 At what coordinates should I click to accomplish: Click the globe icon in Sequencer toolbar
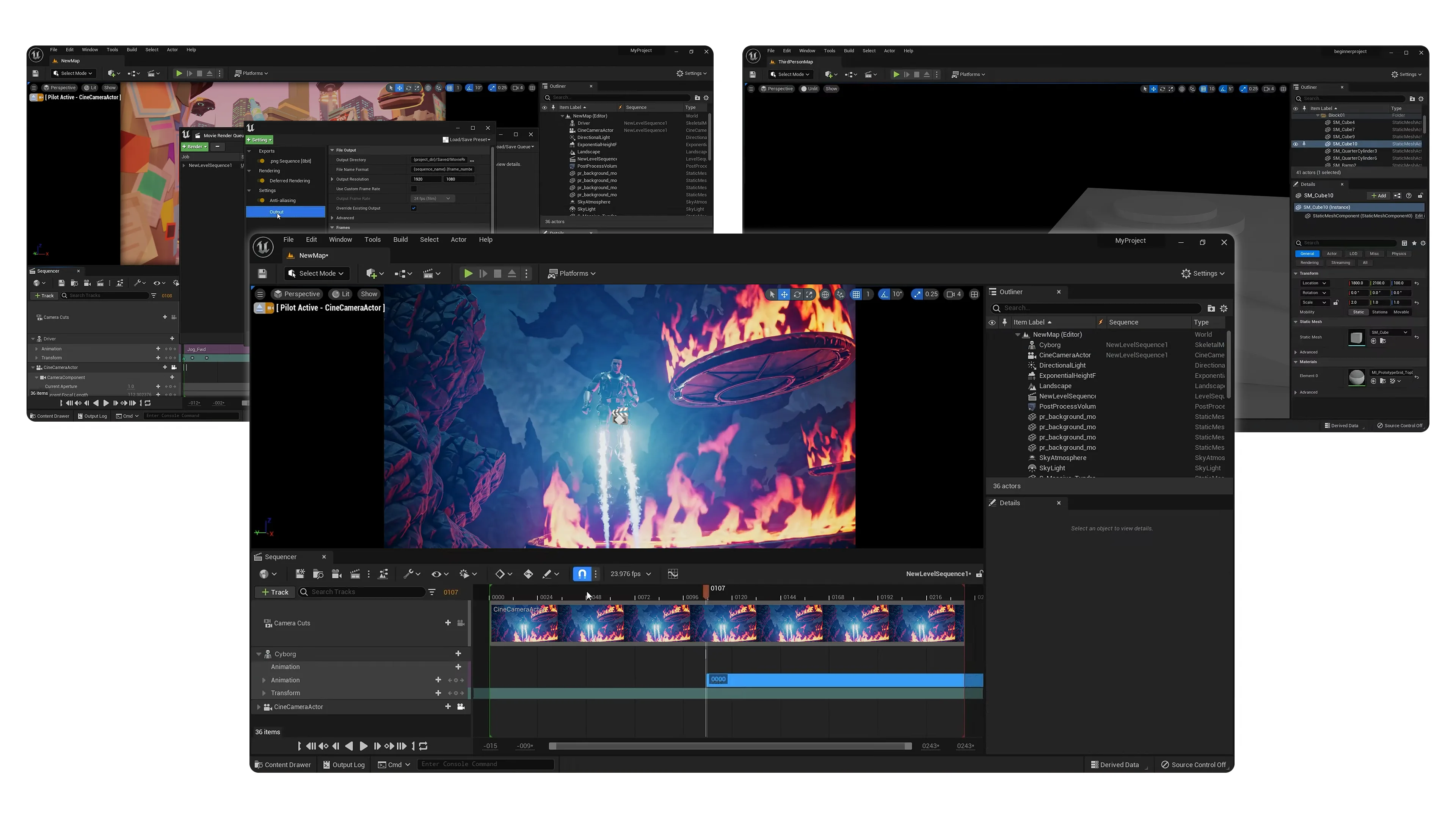click(265, 574)
